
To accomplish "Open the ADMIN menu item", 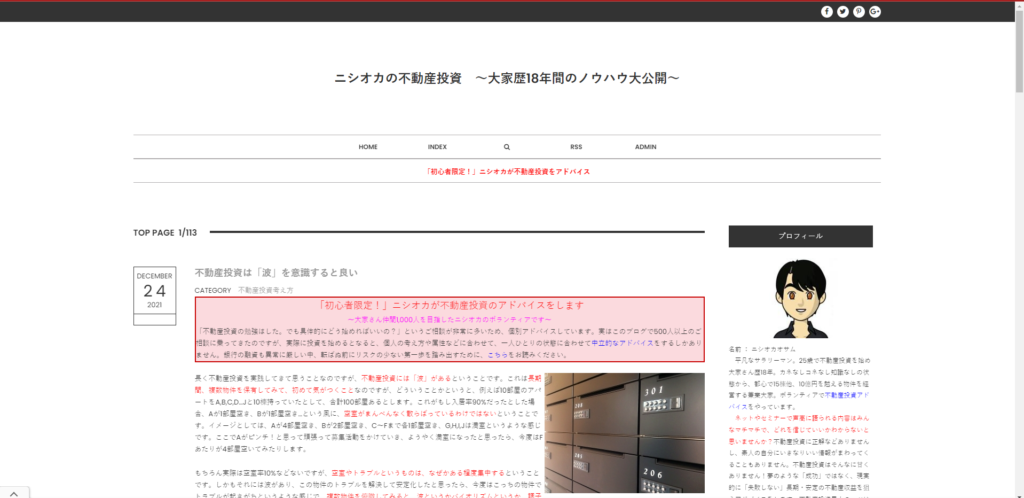I will [646, 147].
